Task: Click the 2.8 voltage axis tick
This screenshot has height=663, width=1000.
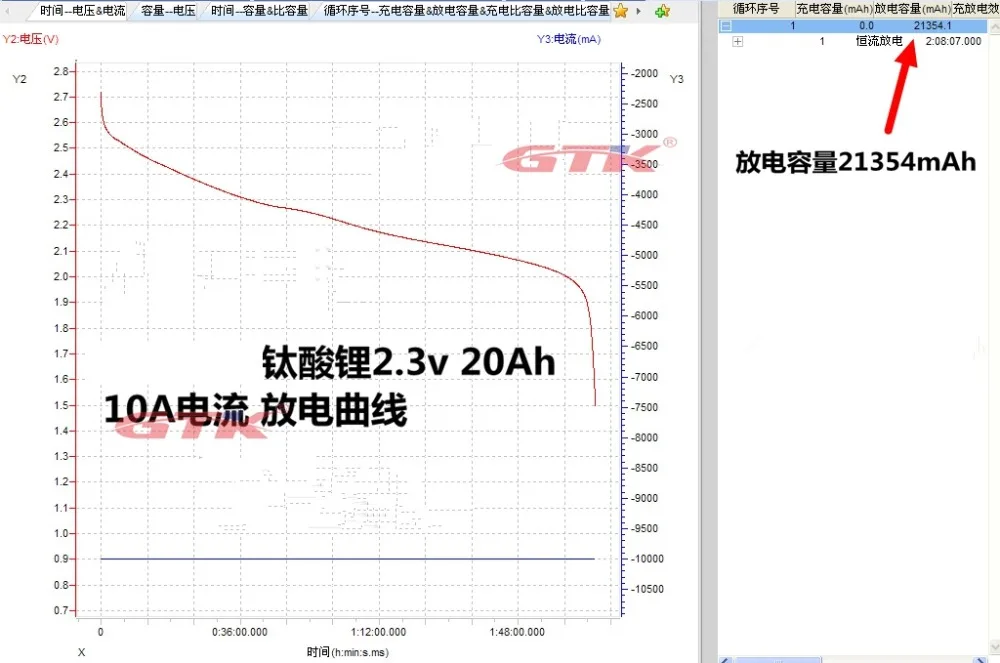Action: coord(61,71)
